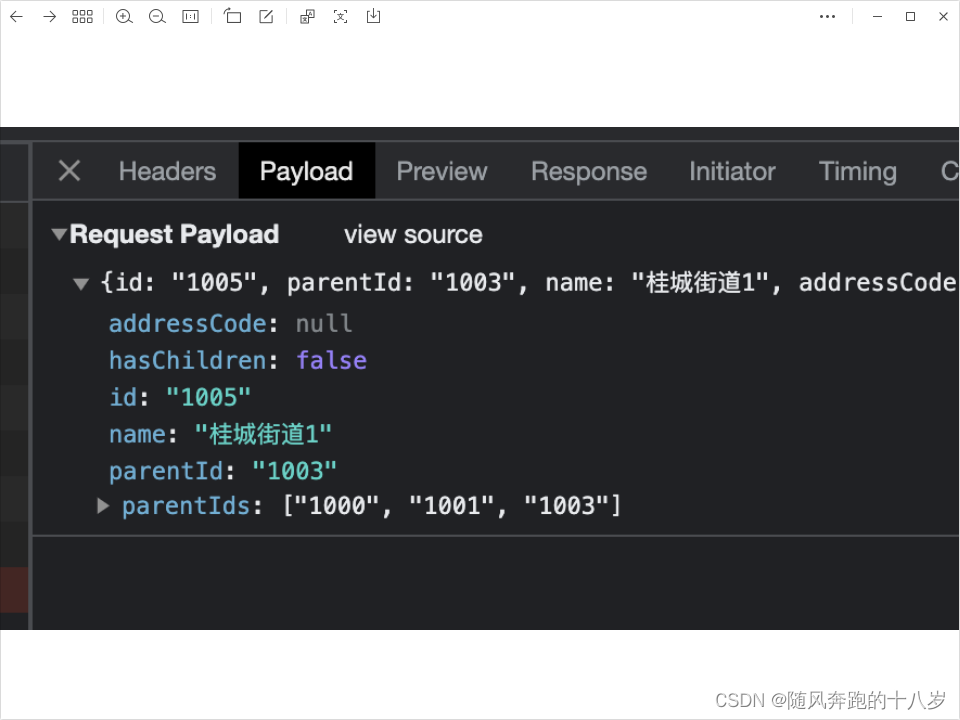Open the thumbnail grid view
Viewport: 960px width, 720px height.
click(82, 16)
